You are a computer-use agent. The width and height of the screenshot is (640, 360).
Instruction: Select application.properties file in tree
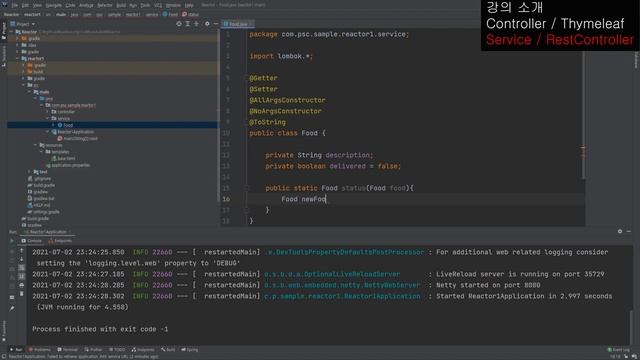pos(68,165)
